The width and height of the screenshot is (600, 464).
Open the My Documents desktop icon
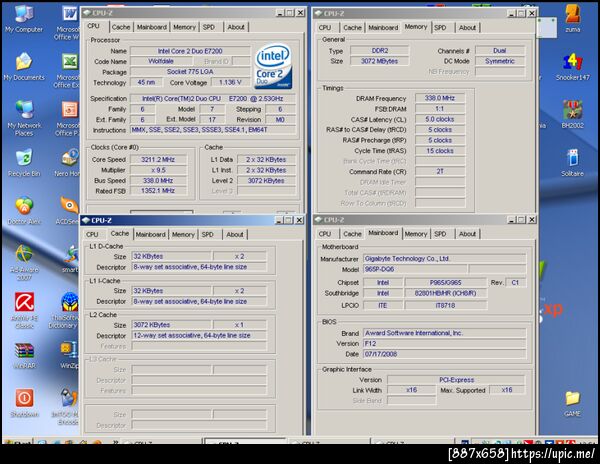click(x=23, y=62)
